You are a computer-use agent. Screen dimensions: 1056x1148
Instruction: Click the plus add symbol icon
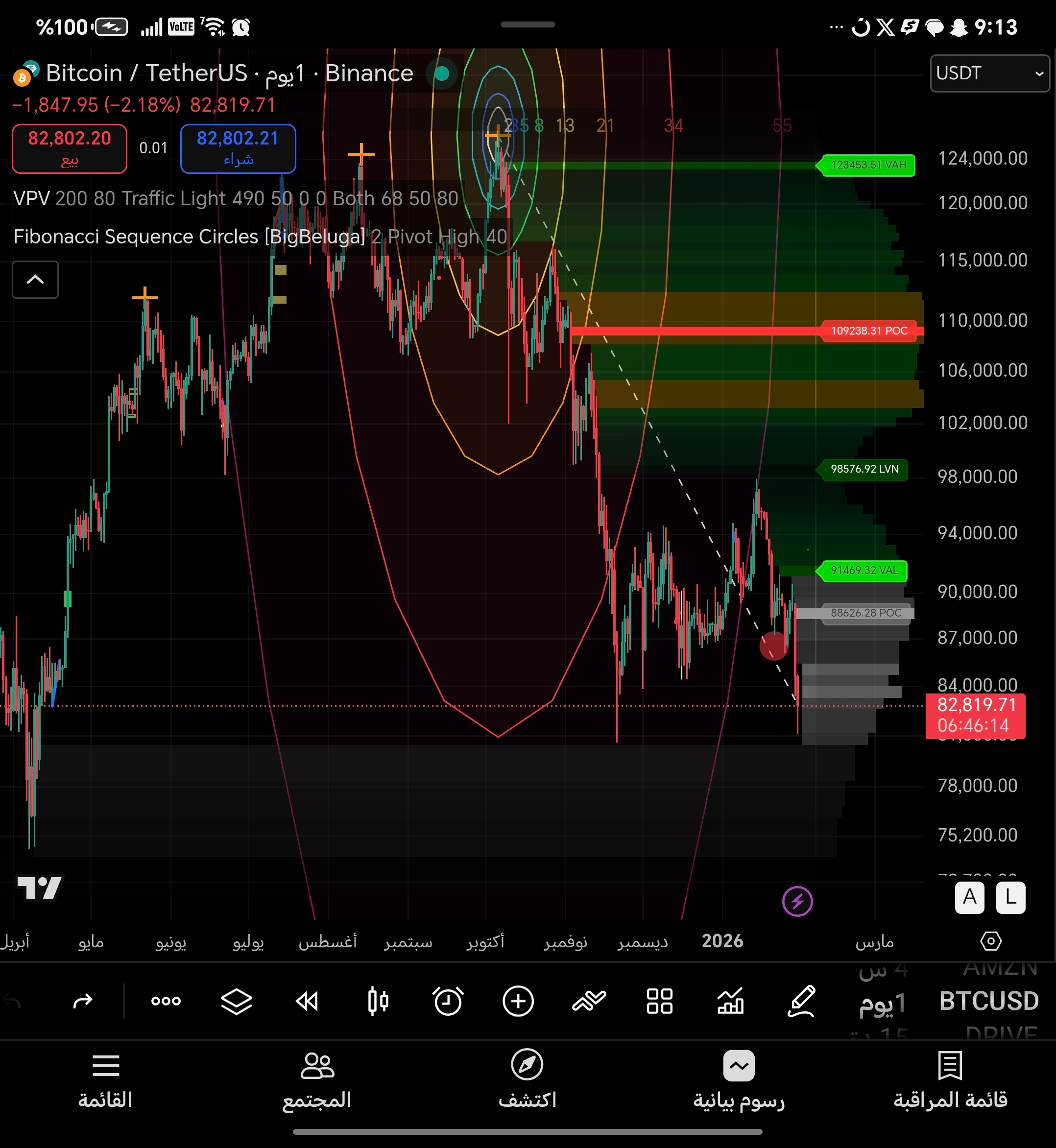click(518, 1001)
